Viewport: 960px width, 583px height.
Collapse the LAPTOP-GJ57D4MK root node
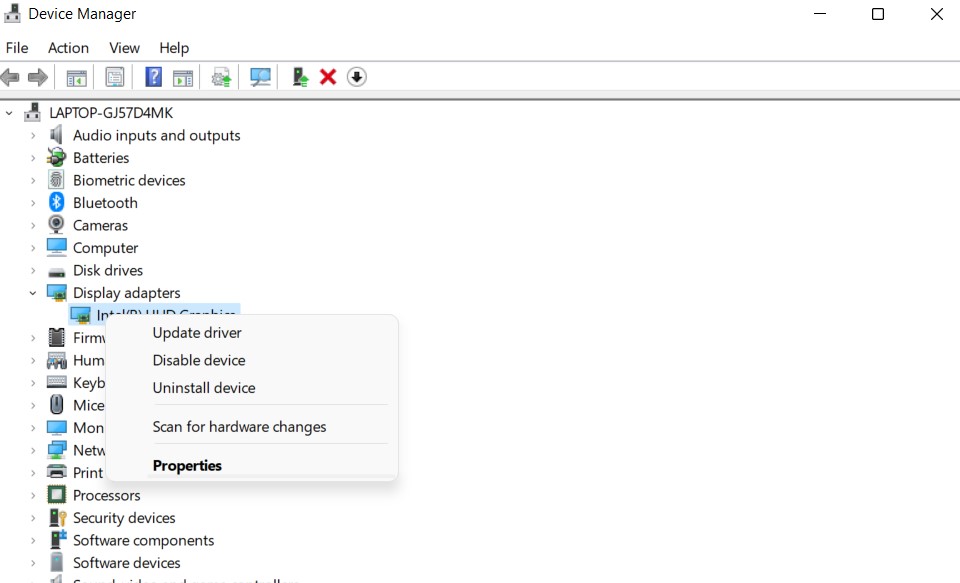(10, 113)
